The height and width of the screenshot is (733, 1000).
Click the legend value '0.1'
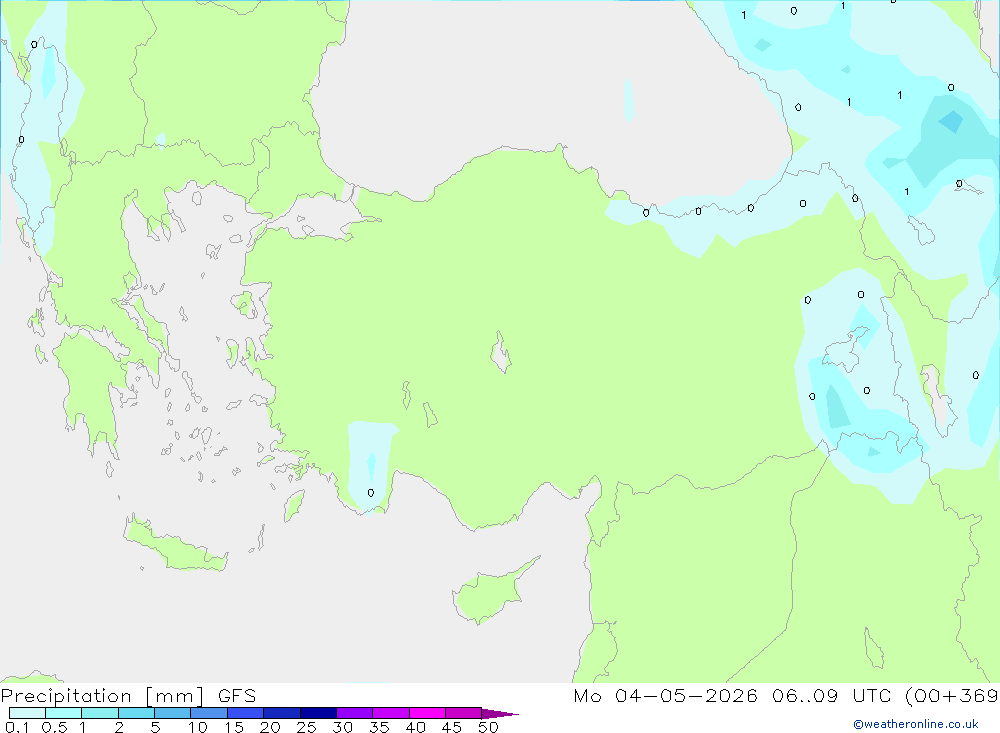point(17,727)
